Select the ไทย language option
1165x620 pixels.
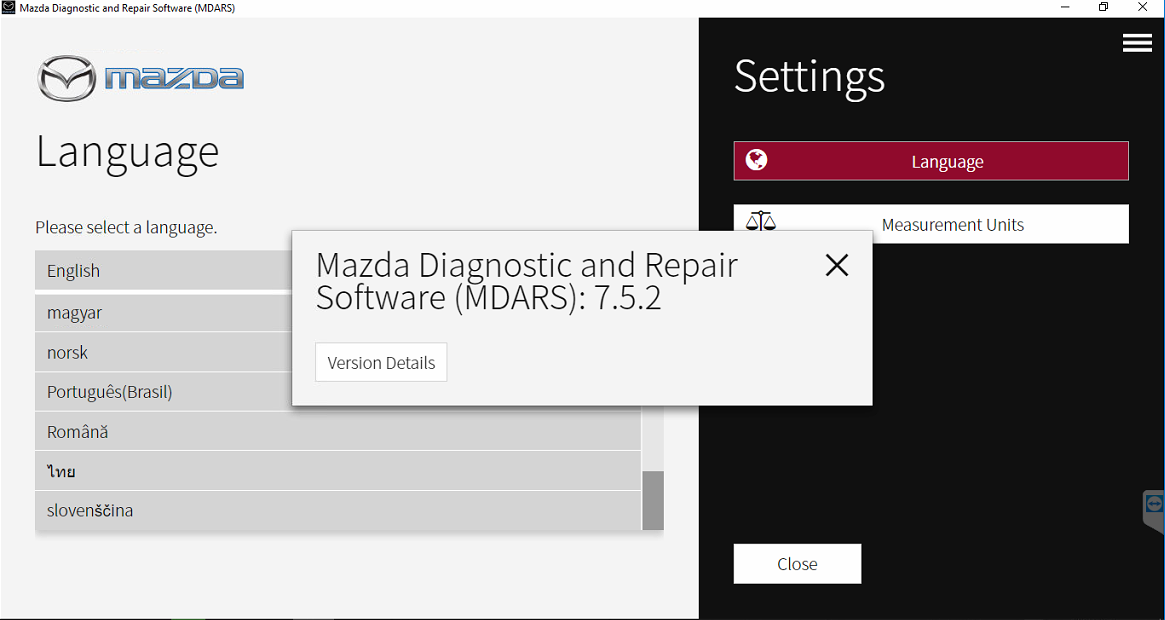160,471
